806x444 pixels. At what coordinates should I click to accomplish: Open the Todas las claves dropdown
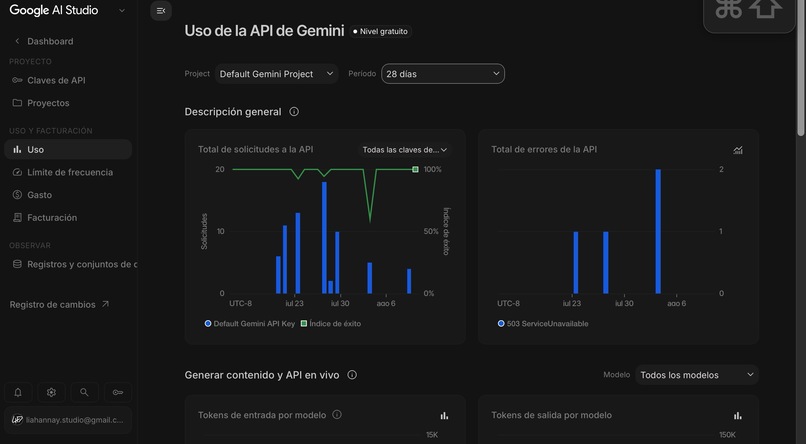(405, 150)
